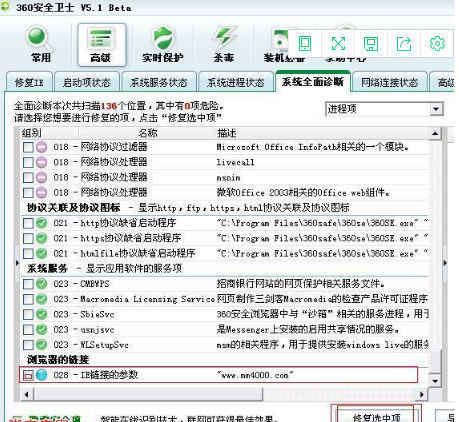The width and height of the screenshot is (459, 422).
Task: Click the share export overlay icon
Action: [x=404, y=43]
